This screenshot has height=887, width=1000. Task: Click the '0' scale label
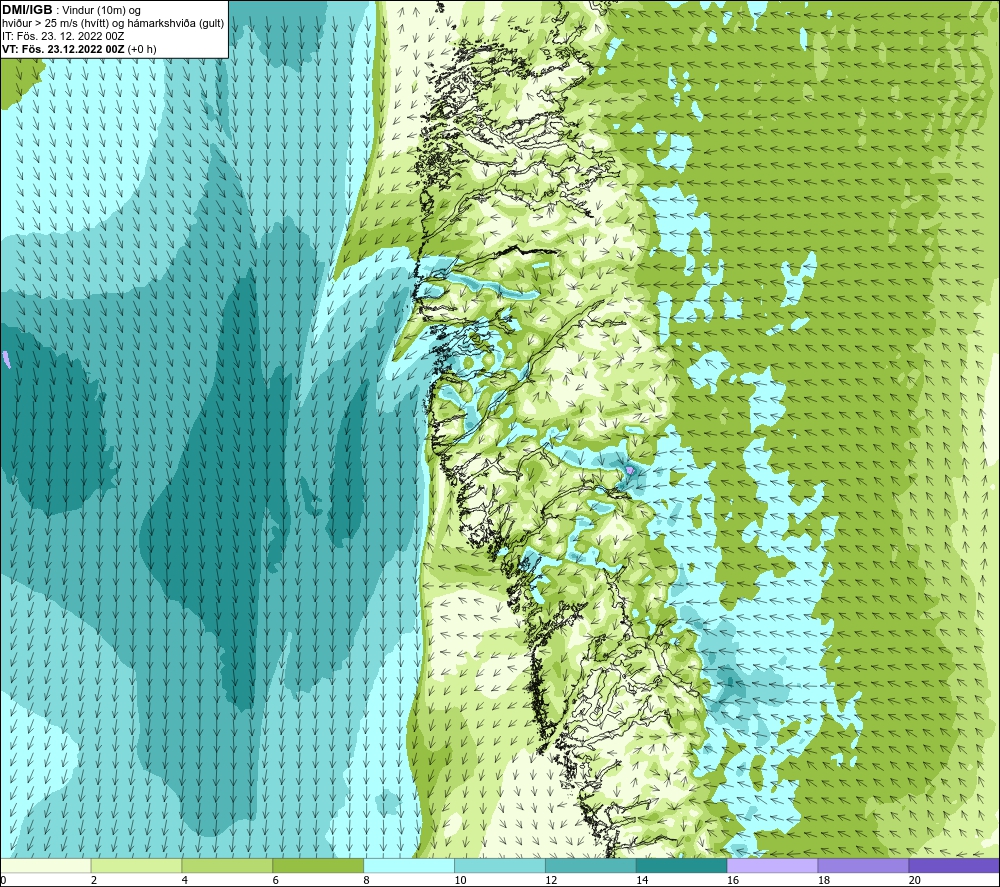[3, 880]
